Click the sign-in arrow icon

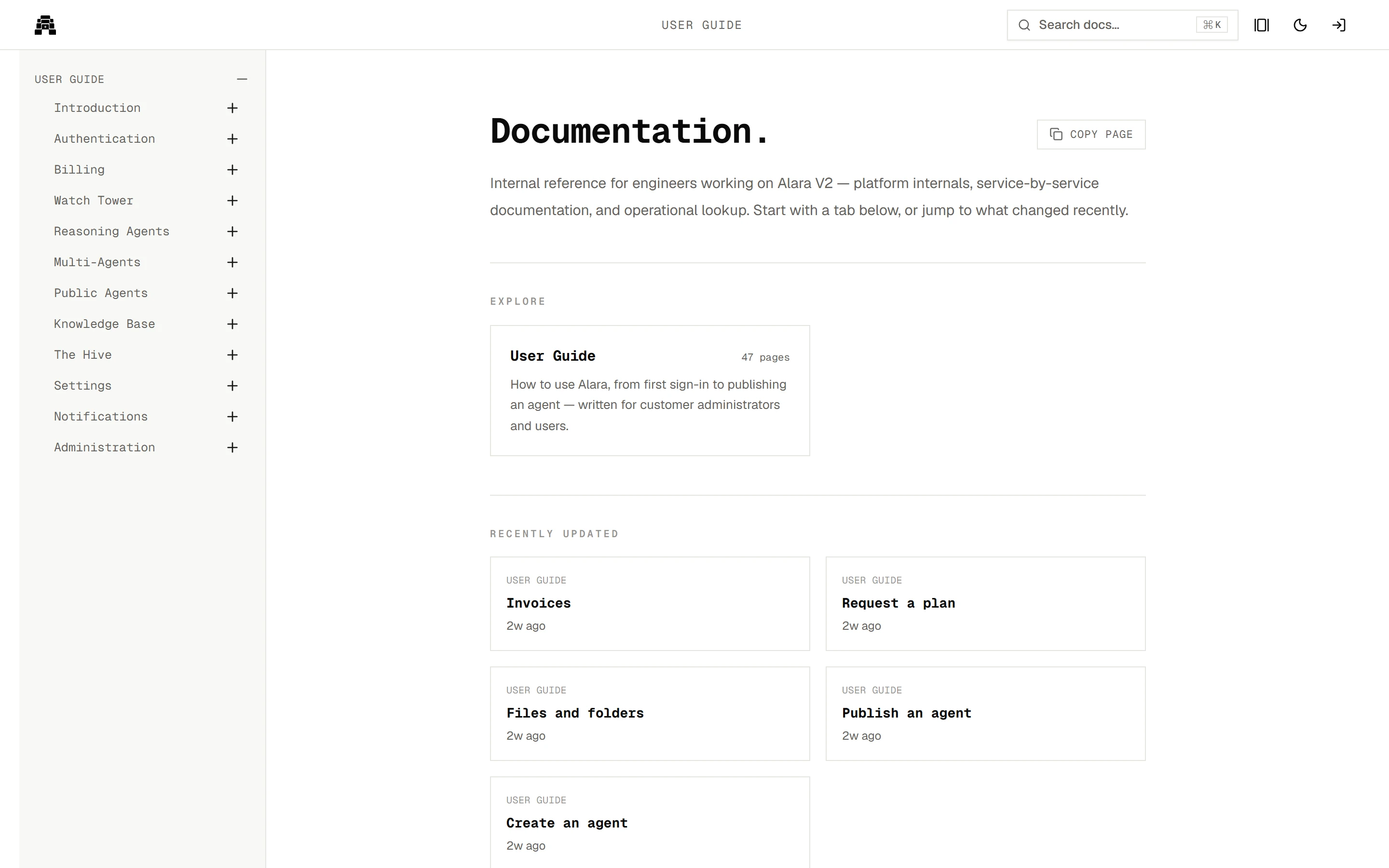click(1338, 25)
